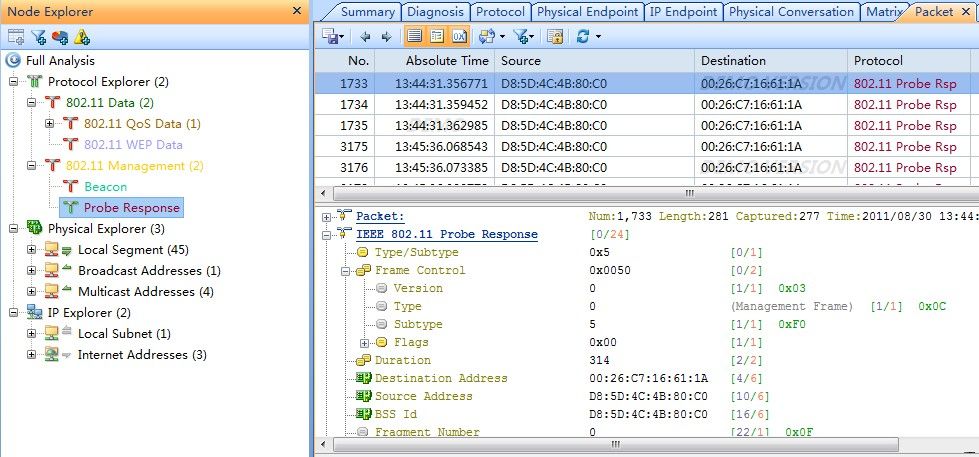979x457 pixels.
Task: Click the add chart icon in Node Explorer
Action: click(x=60, y=37)
